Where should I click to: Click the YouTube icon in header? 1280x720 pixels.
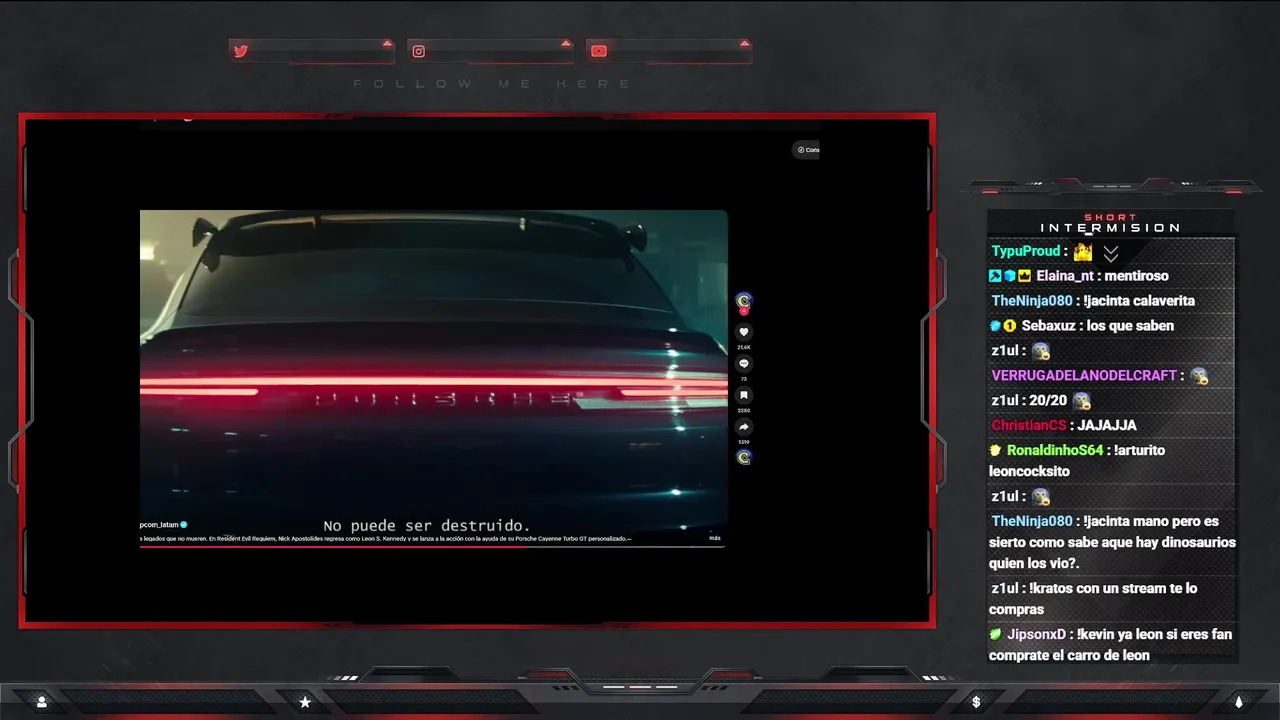pos(598,51)
